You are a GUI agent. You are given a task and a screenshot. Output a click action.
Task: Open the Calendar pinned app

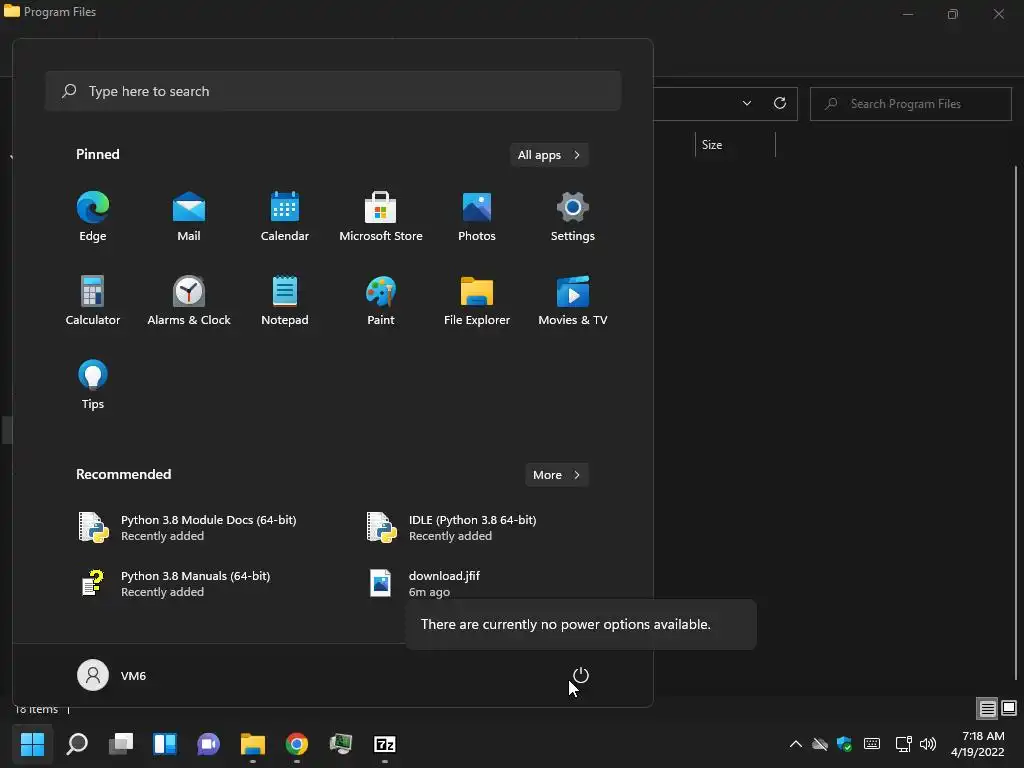point(285,216)
